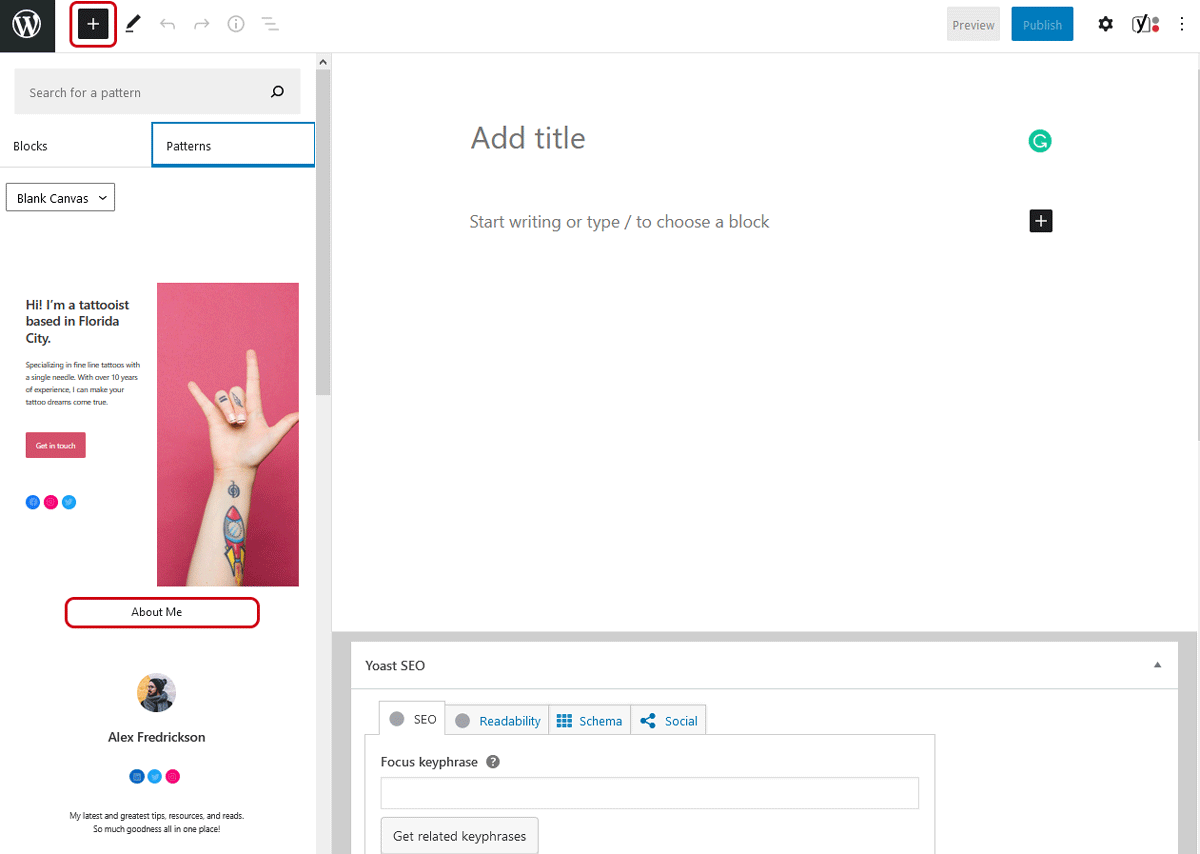Toggle the block inserter plus button
This screenshot has height=854, width=1200.
click(x=93, y=25)
